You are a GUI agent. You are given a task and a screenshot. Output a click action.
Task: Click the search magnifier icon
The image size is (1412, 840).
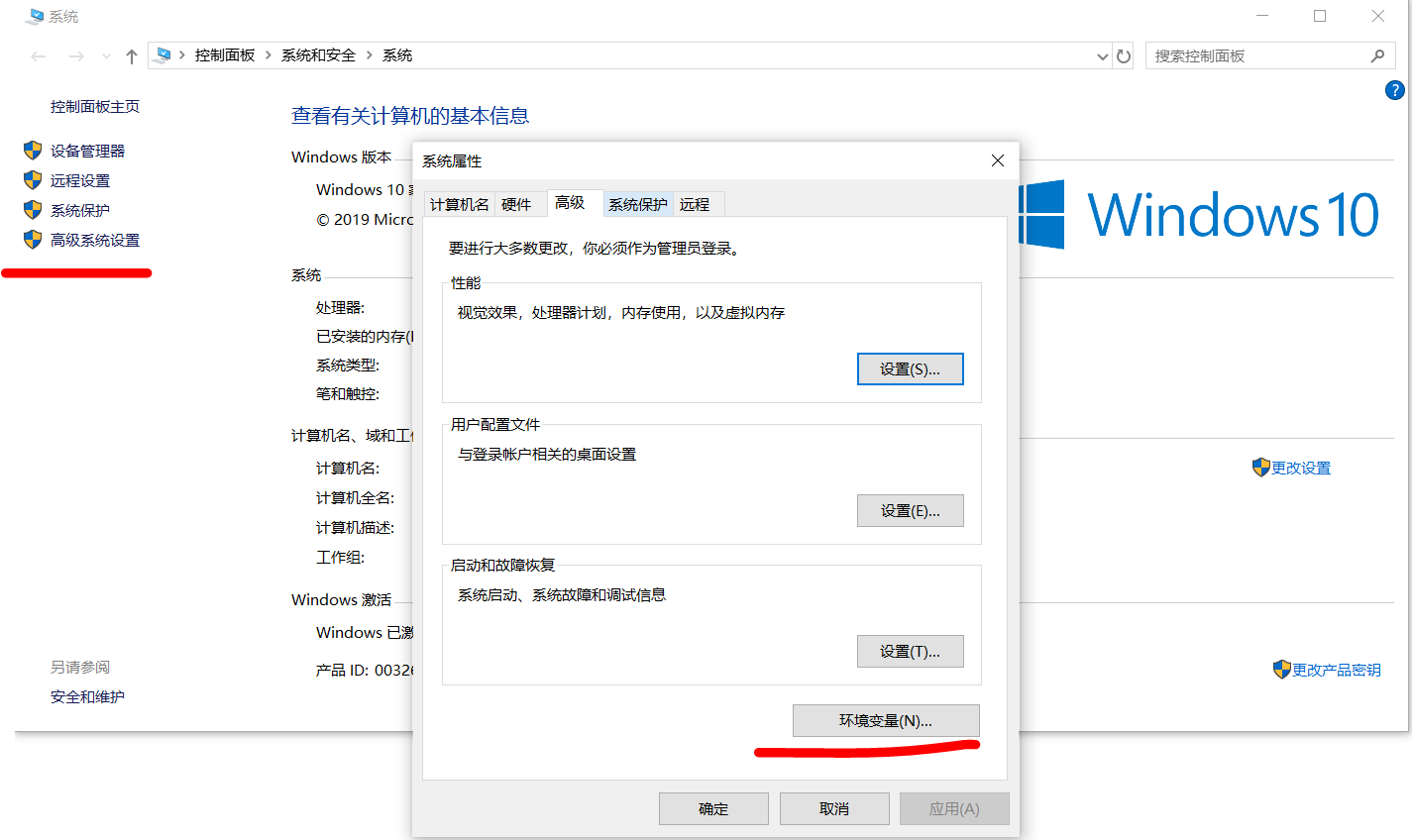[1377, 56]
